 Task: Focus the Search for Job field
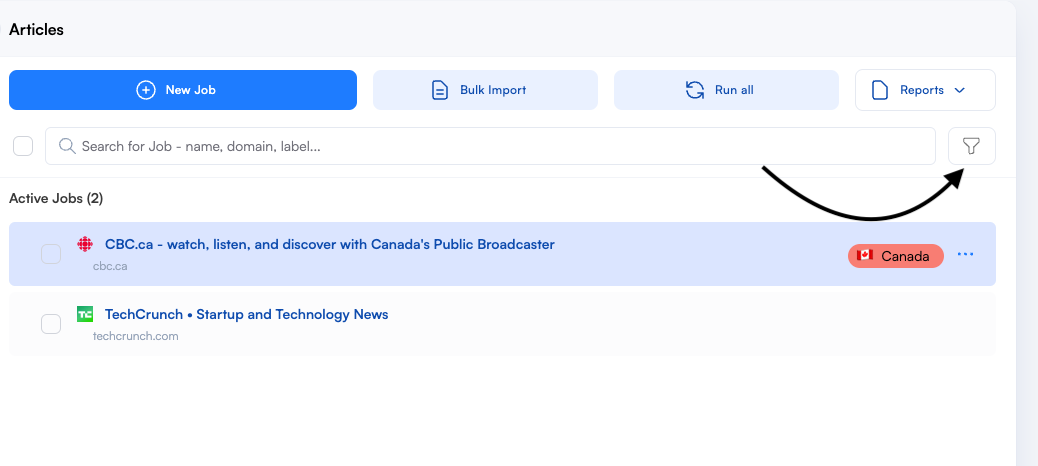click(491, 146)
